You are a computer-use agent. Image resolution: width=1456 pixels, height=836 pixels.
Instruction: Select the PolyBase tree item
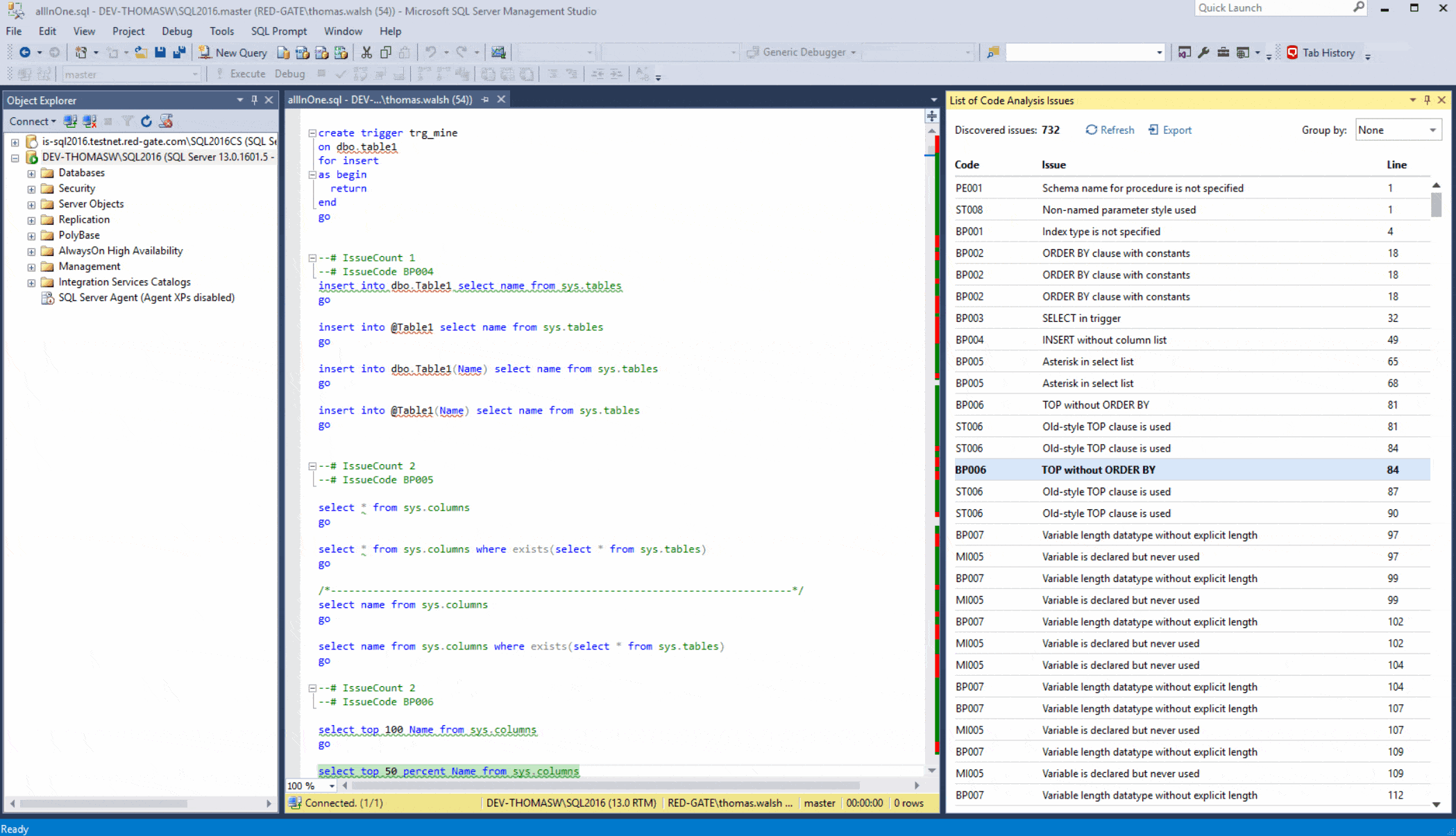tap(78, 235)
